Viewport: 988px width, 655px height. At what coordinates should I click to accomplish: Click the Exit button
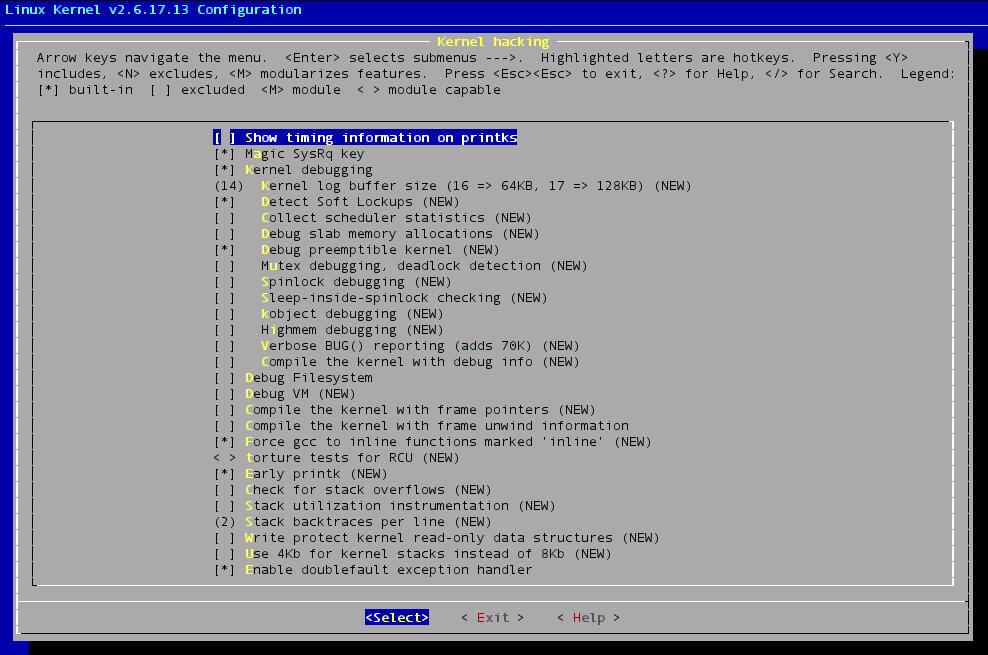(492, 617)
